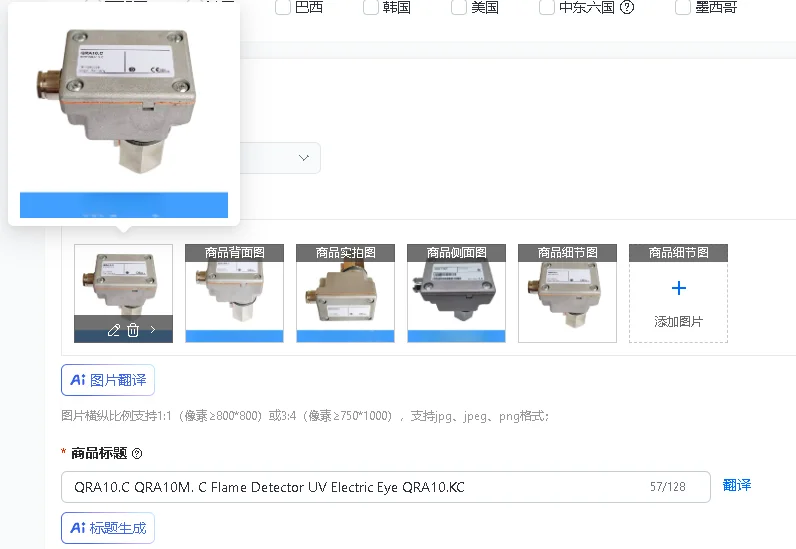796x549 pixels.
Task: Click help icon beside 商品标题
Action: click(x=137, y=454)
